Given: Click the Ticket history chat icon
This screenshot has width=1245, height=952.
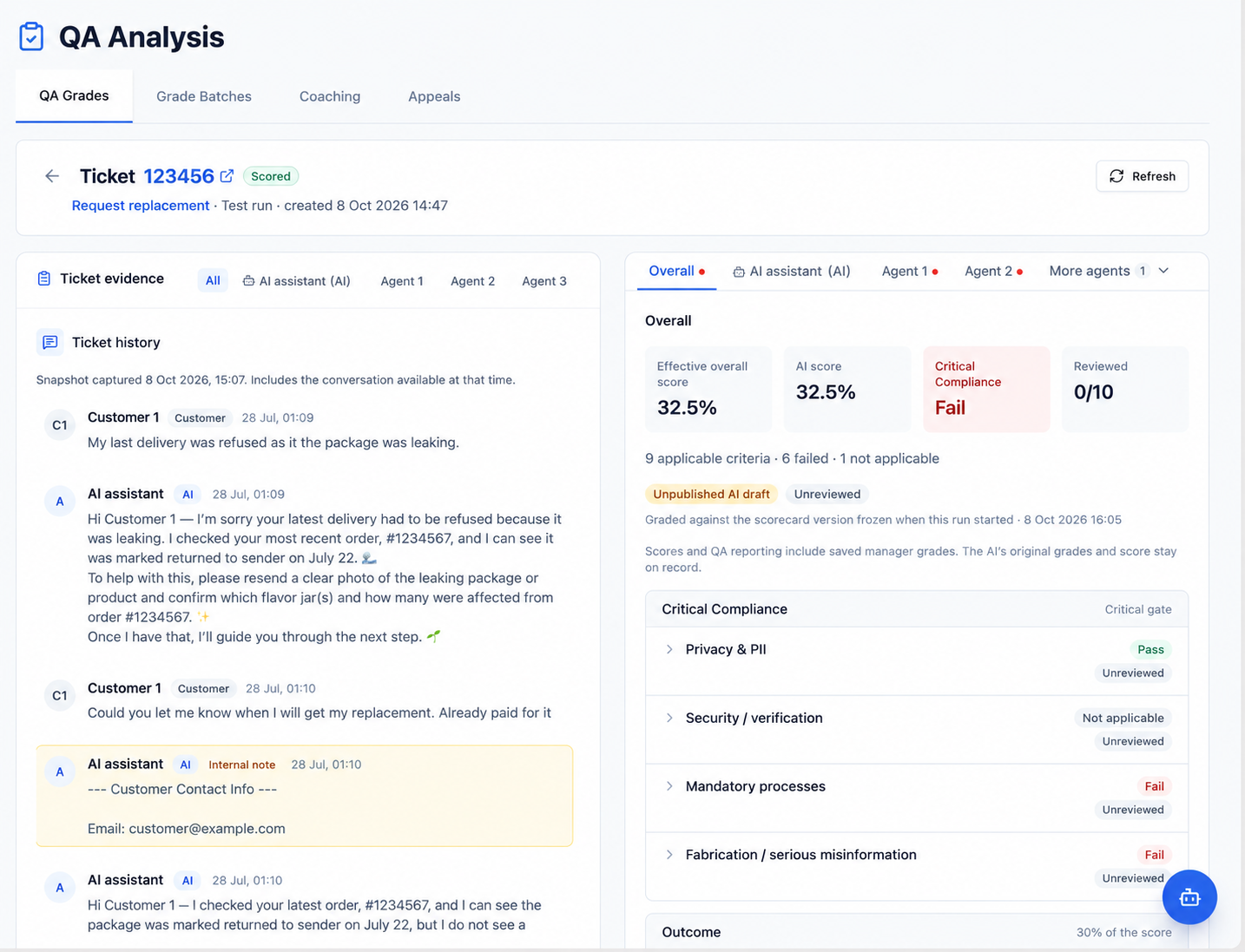Looking at the screenshot, I should [x=50, y=342].
